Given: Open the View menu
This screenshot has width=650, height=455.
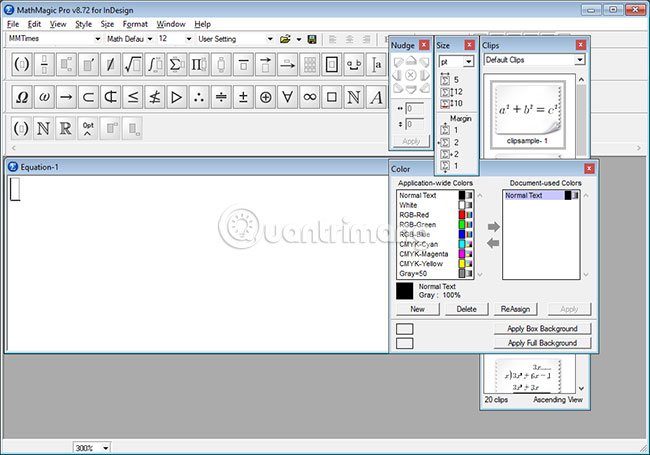Looking at the screenshot, I should 58,24.
